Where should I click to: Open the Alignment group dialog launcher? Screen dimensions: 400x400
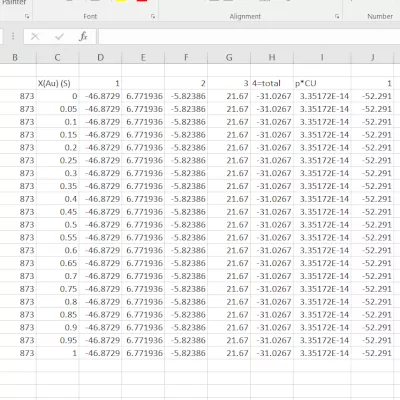pyautogui.click(x=337, y=16)
